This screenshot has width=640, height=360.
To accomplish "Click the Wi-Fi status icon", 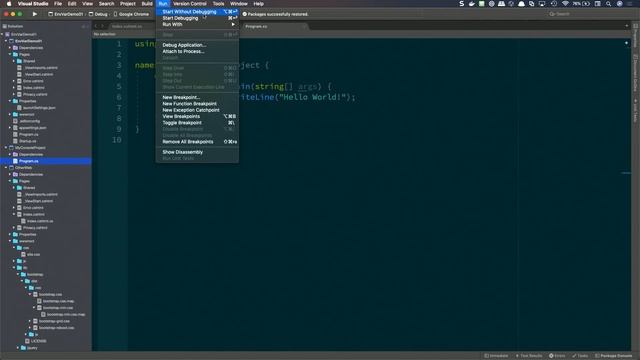I will 565,4.
